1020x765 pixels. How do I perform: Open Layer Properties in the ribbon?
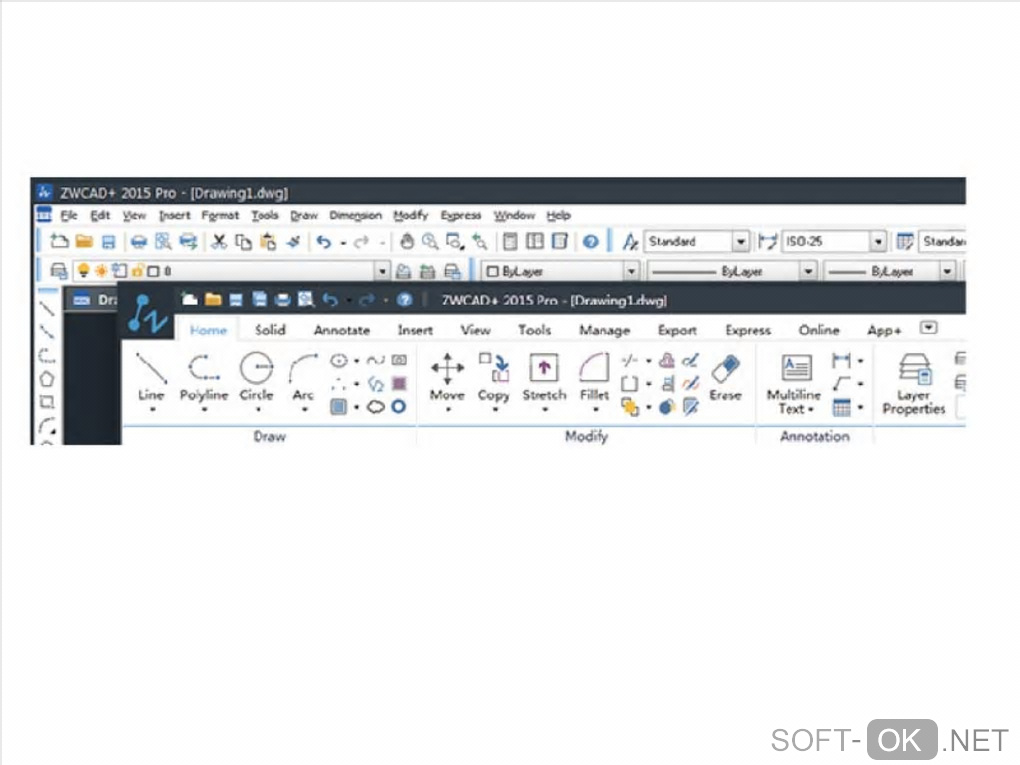913,384
